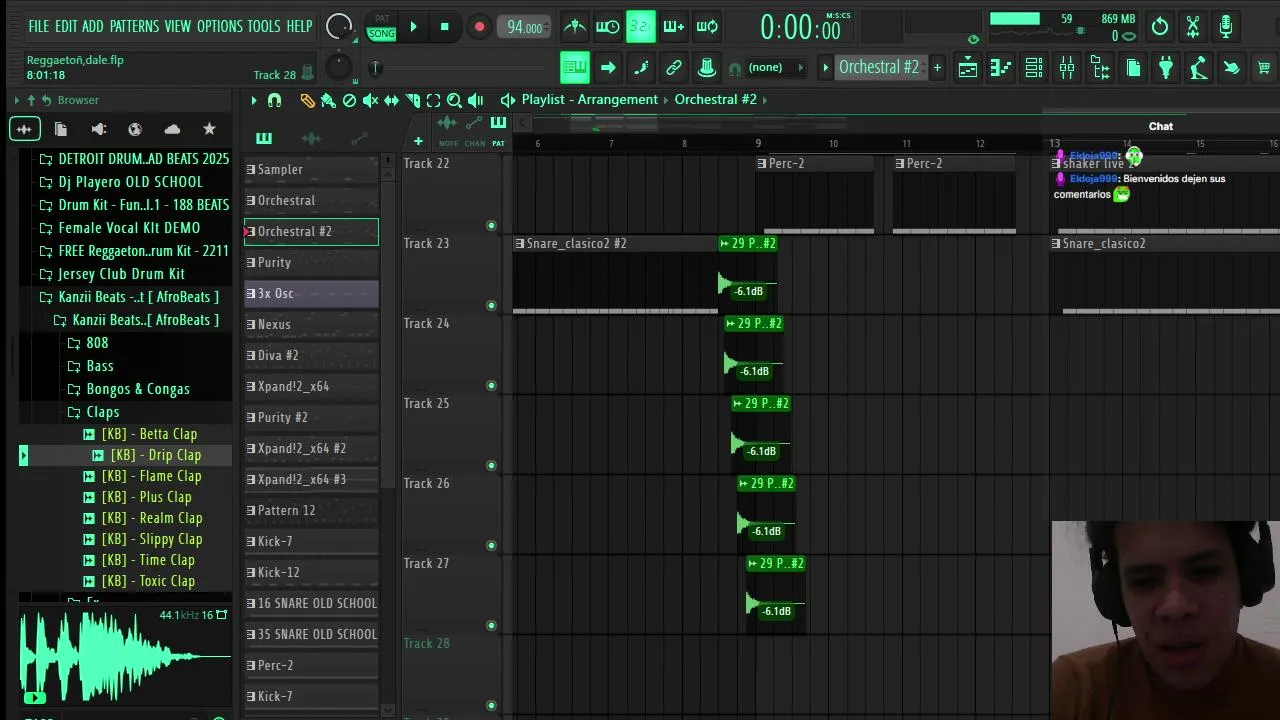Open the audio editor scissors icon
The height and width of the screenshot is (720, 1280).
[x=1193, y=27]
